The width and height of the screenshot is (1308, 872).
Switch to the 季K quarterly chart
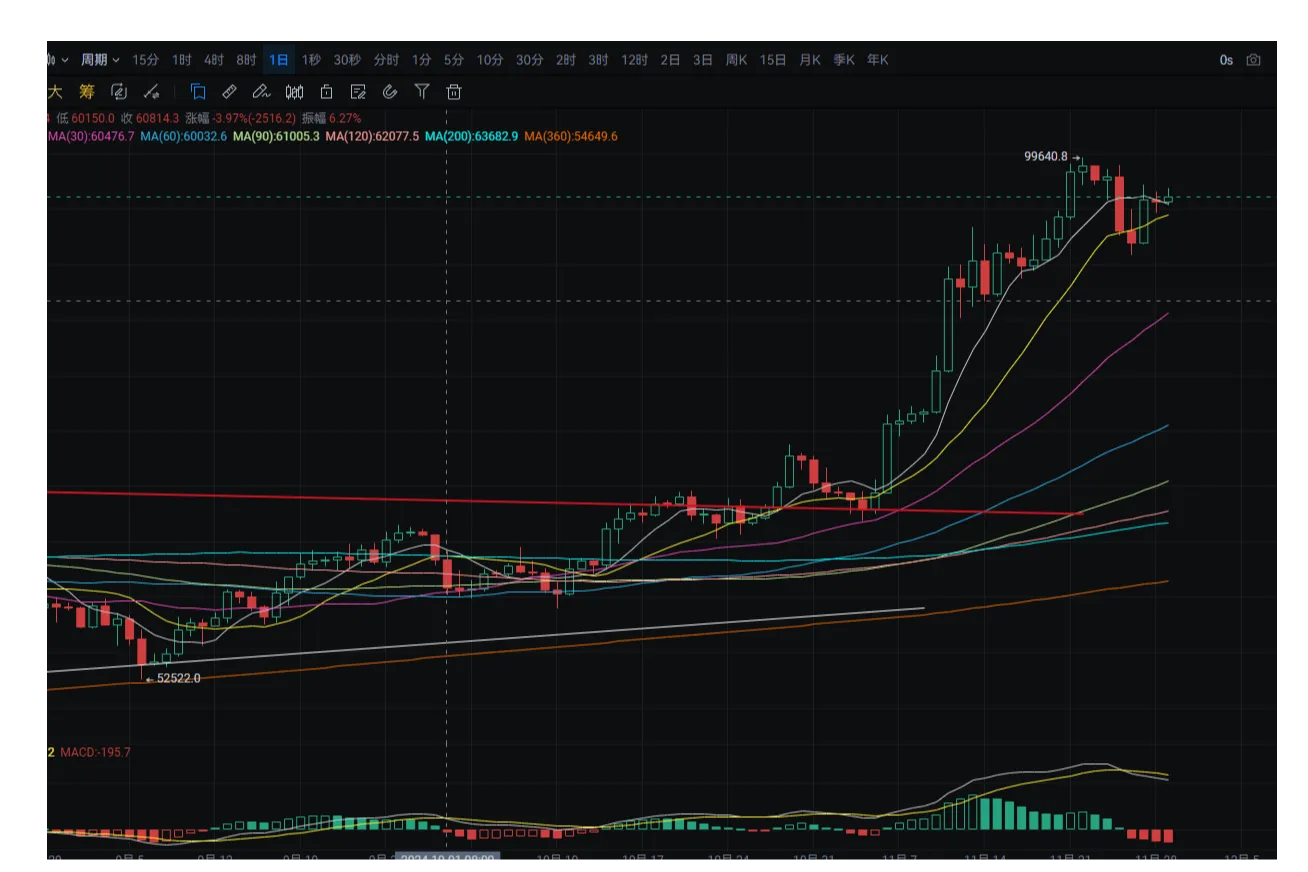pos(844,60)
